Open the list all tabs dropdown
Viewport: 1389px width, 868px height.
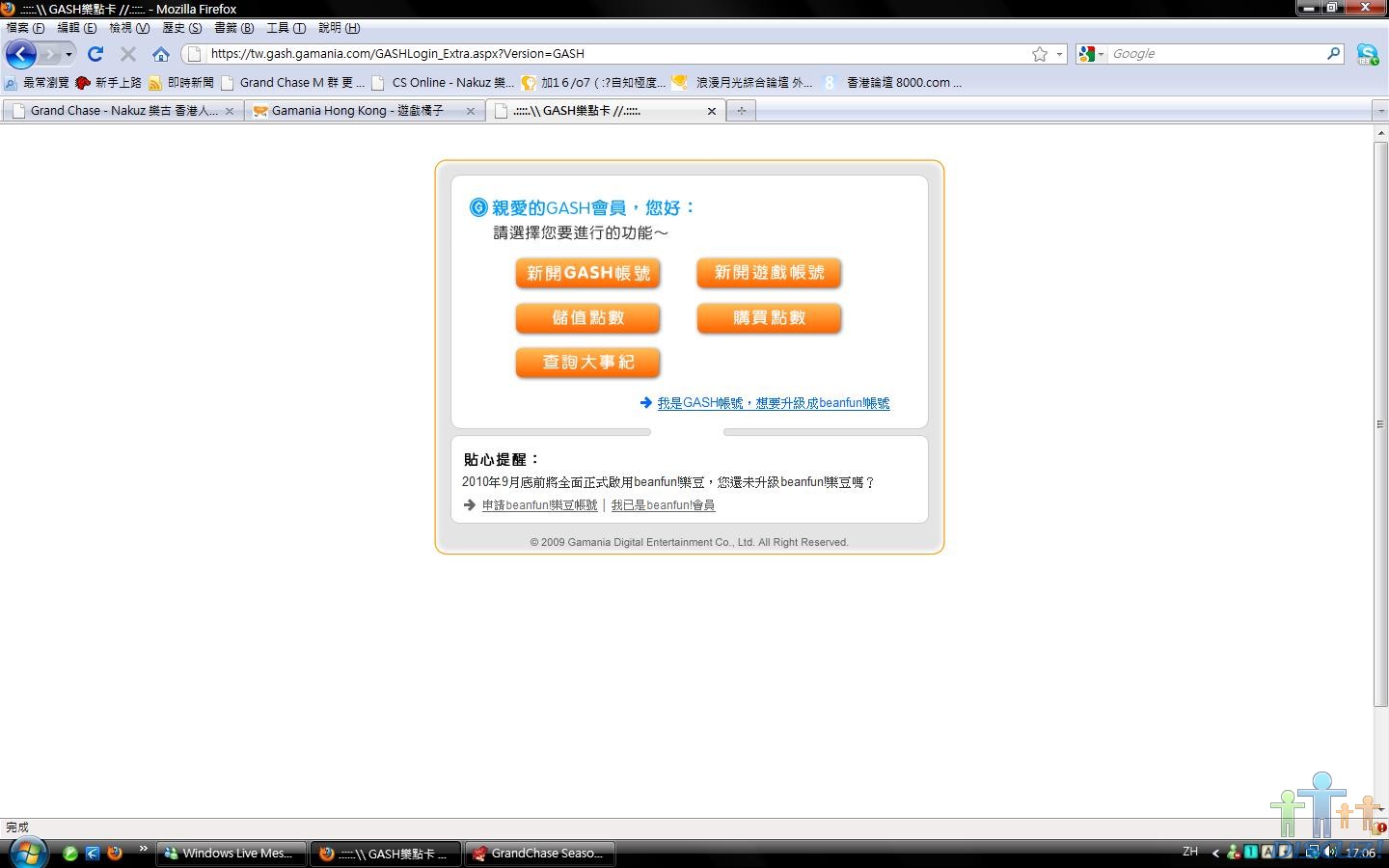tap(1380, 111)
